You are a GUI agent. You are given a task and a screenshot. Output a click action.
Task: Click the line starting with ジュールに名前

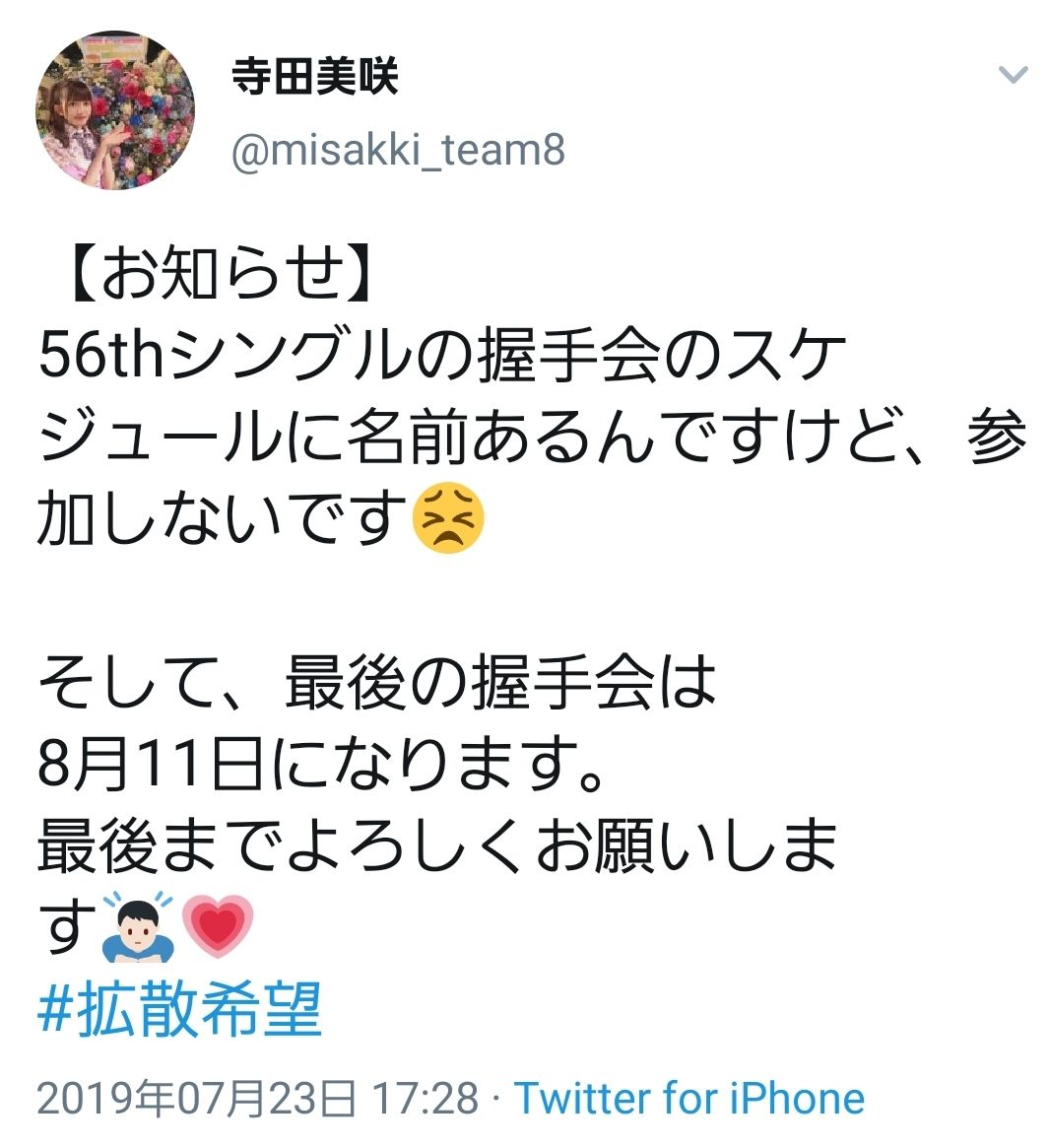click(533, 438)
